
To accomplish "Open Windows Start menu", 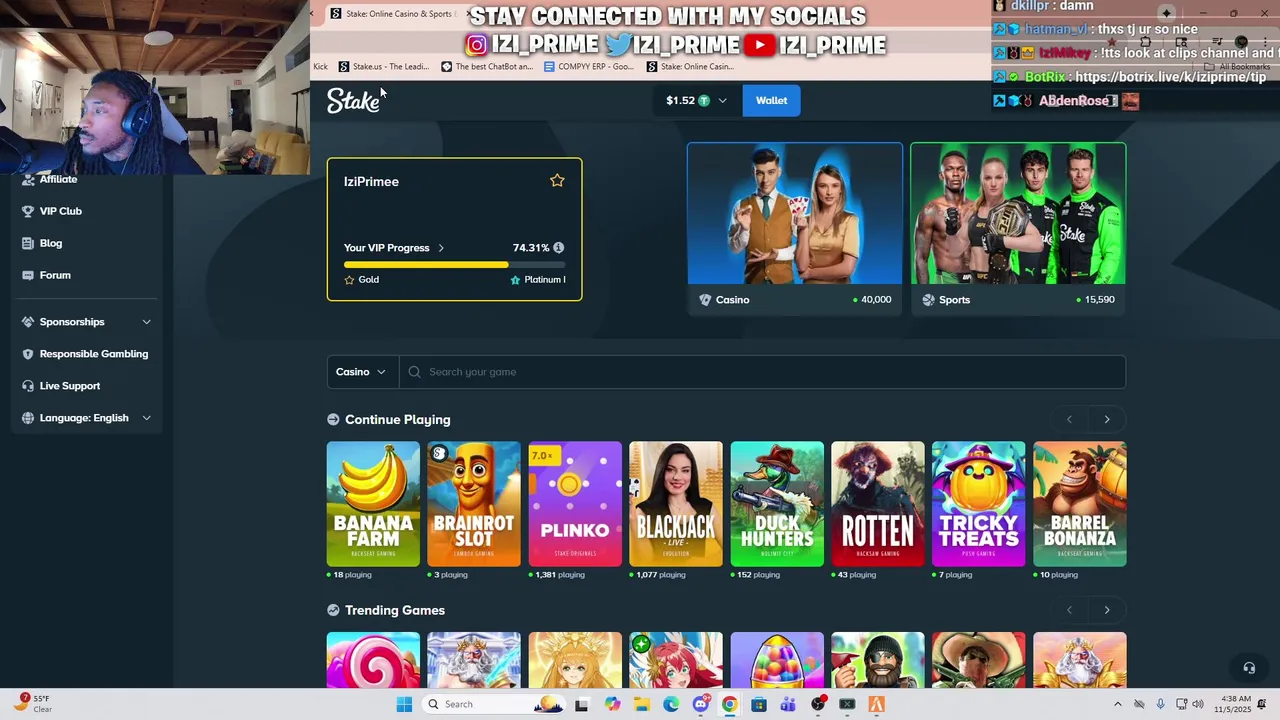I will coord(404,704).
